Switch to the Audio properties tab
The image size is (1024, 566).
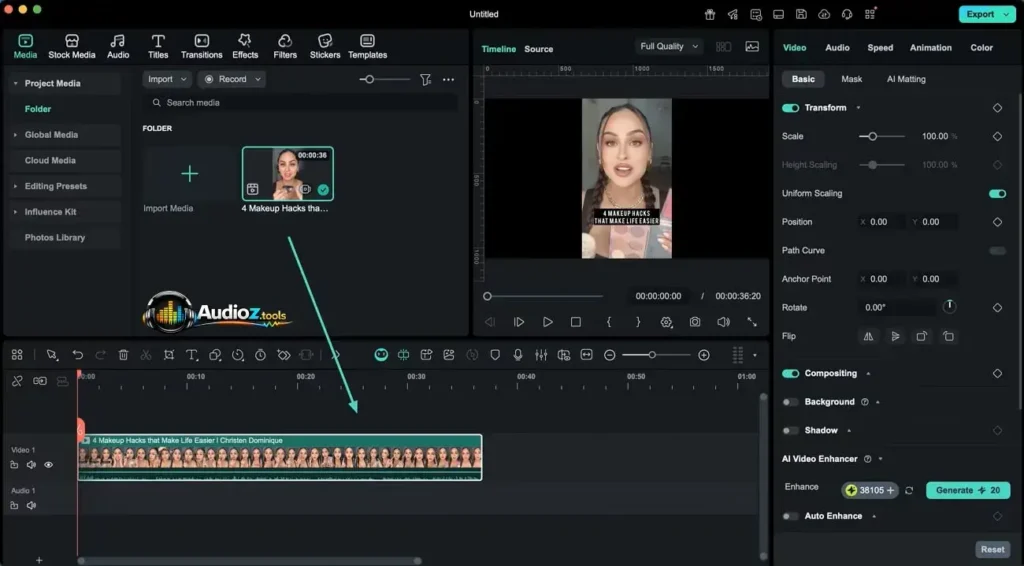(x=837, y=48)
